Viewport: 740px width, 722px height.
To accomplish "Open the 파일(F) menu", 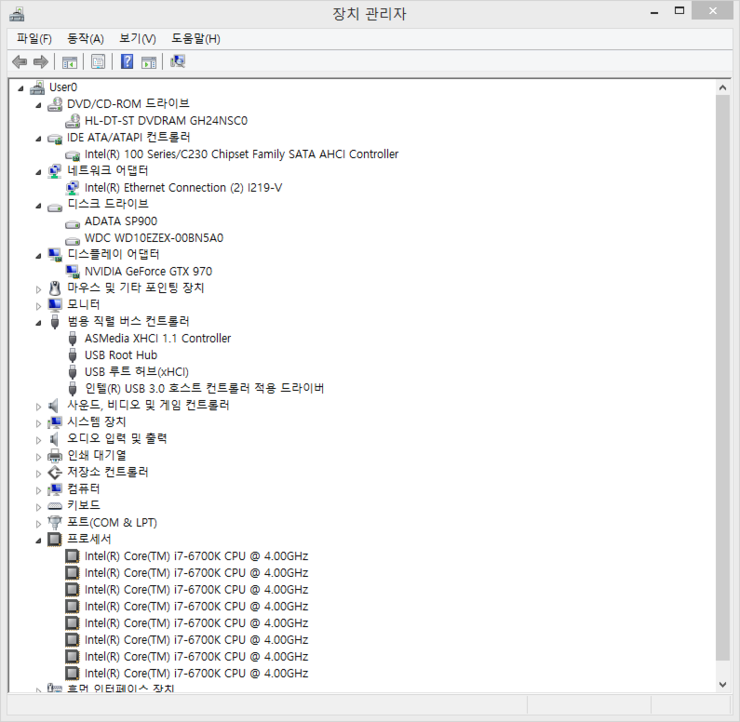I will (34, 39).
